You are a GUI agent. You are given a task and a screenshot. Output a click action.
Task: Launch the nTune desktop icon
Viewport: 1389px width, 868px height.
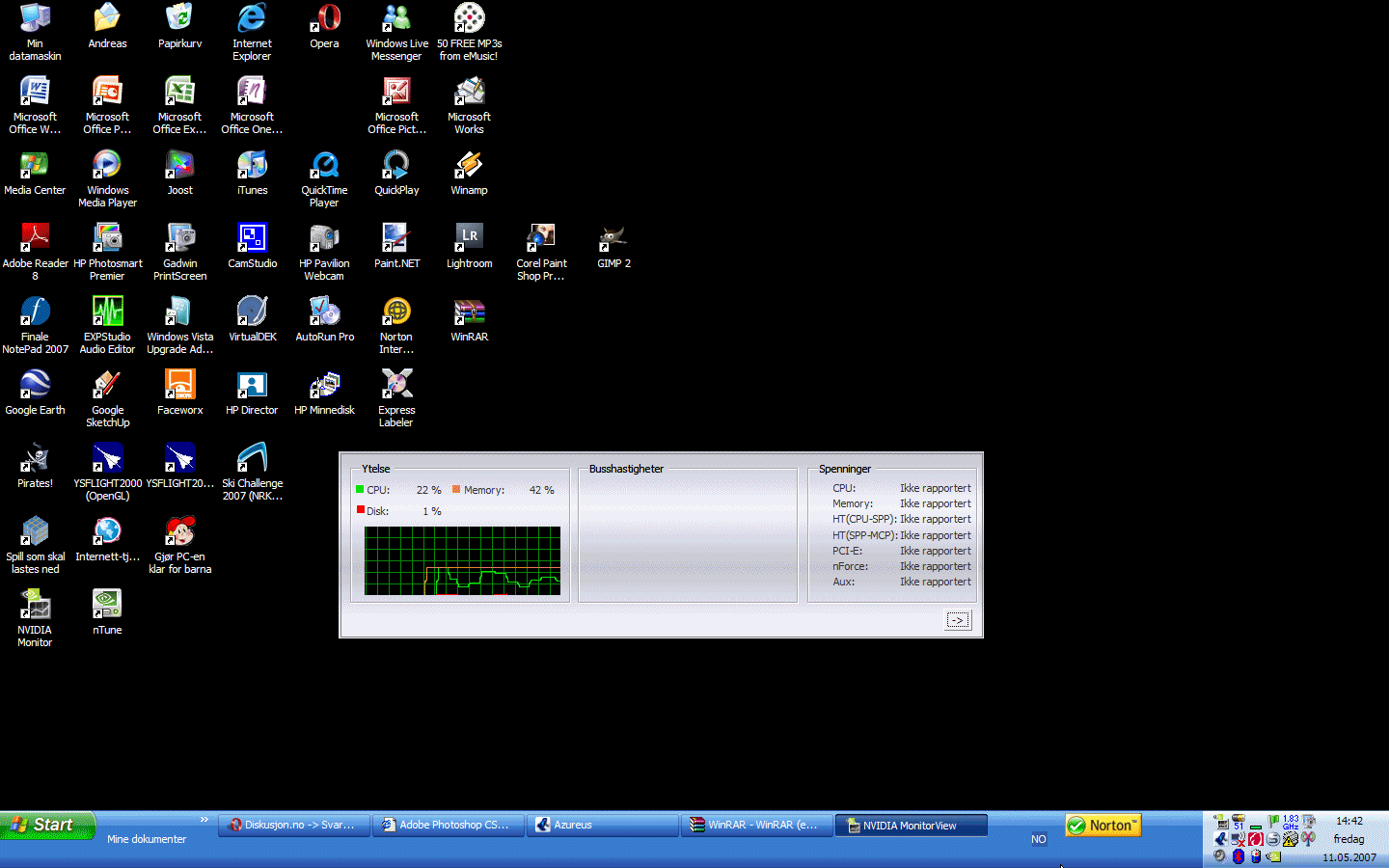pos(107,612)
